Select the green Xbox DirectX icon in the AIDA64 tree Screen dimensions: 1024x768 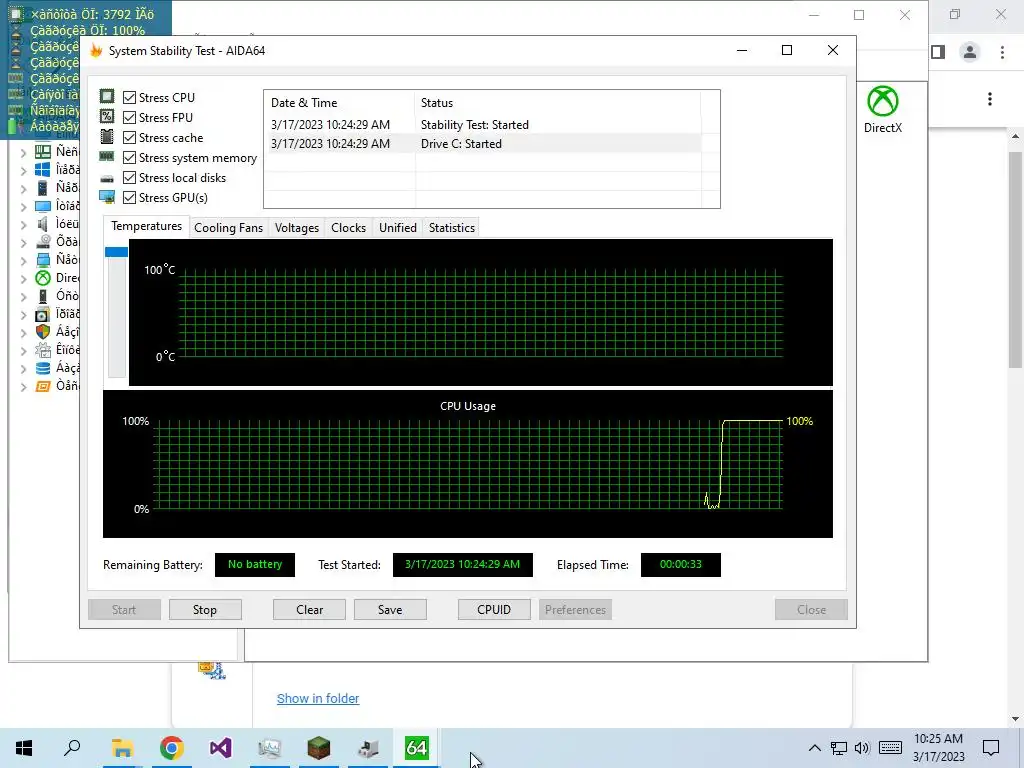click(42, 278)
